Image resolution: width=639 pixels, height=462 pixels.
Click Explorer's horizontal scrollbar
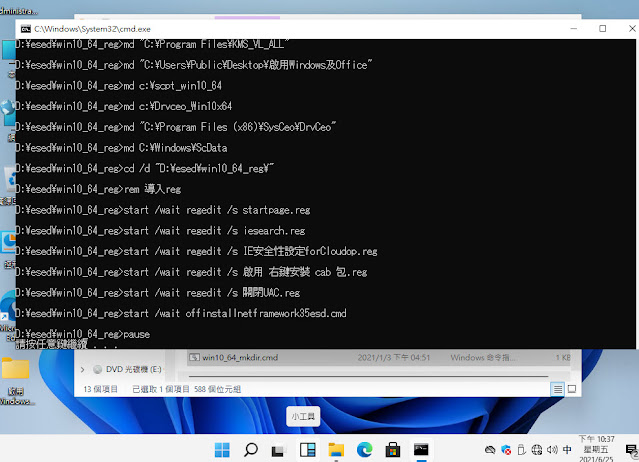click(x=368, y=376)
